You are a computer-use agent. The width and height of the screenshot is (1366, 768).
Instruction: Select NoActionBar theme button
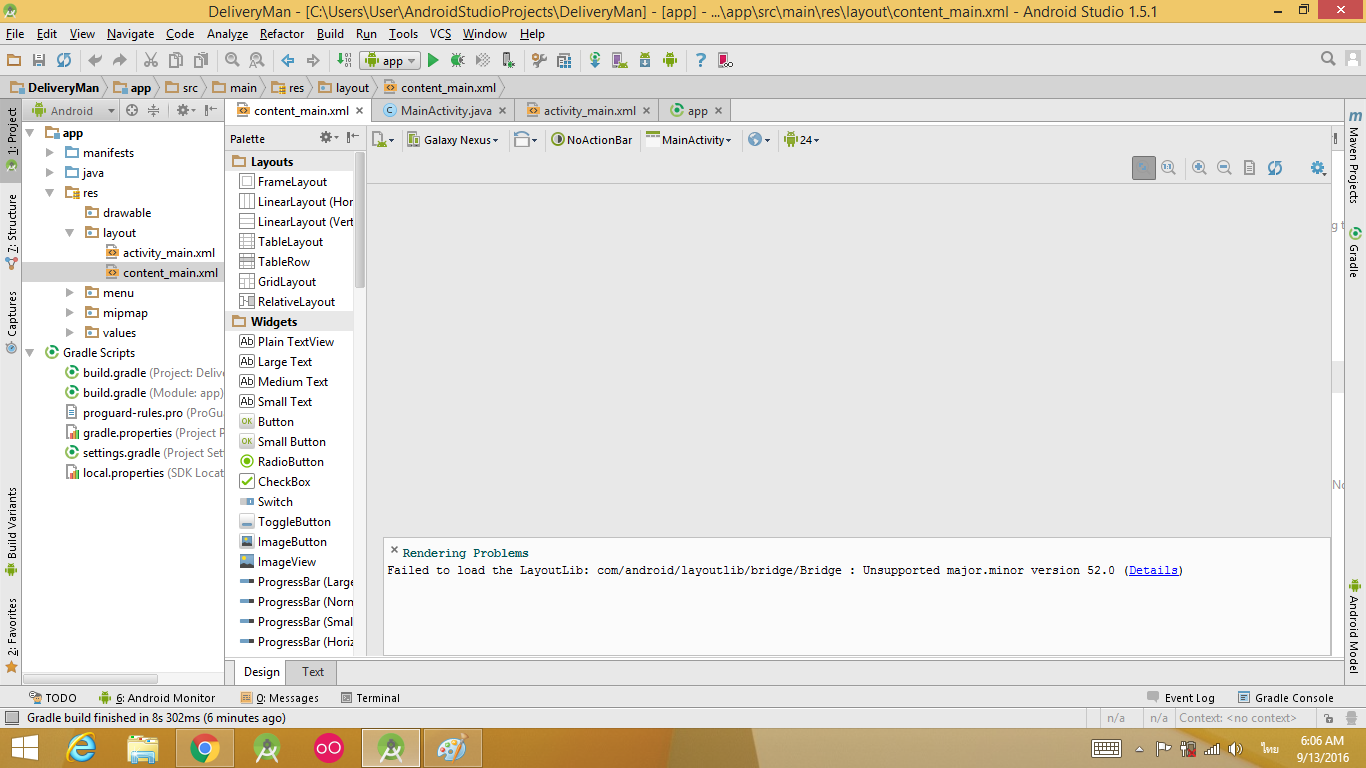[592, 140]
